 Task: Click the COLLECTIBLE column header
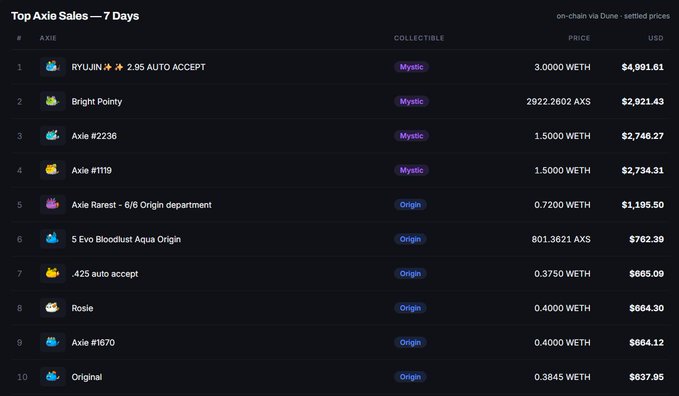click(419, 38)
